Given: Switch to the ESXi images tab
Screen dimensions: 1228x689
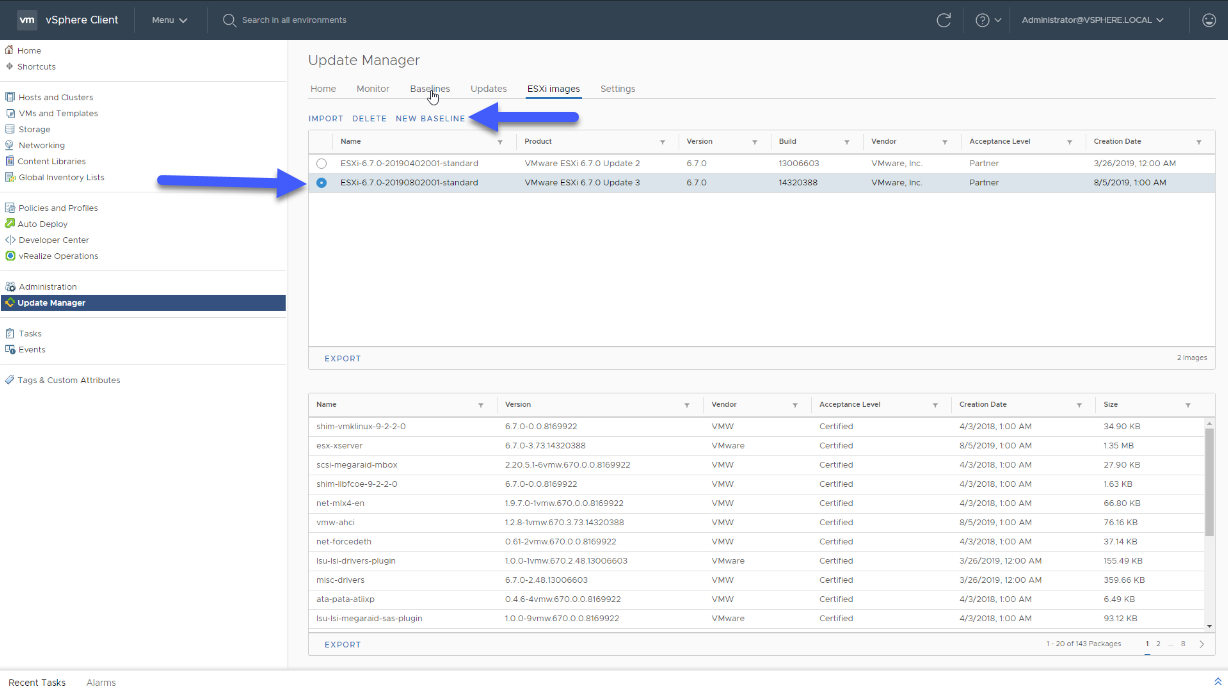Looking at the screenshot, I should click(553, 89).
